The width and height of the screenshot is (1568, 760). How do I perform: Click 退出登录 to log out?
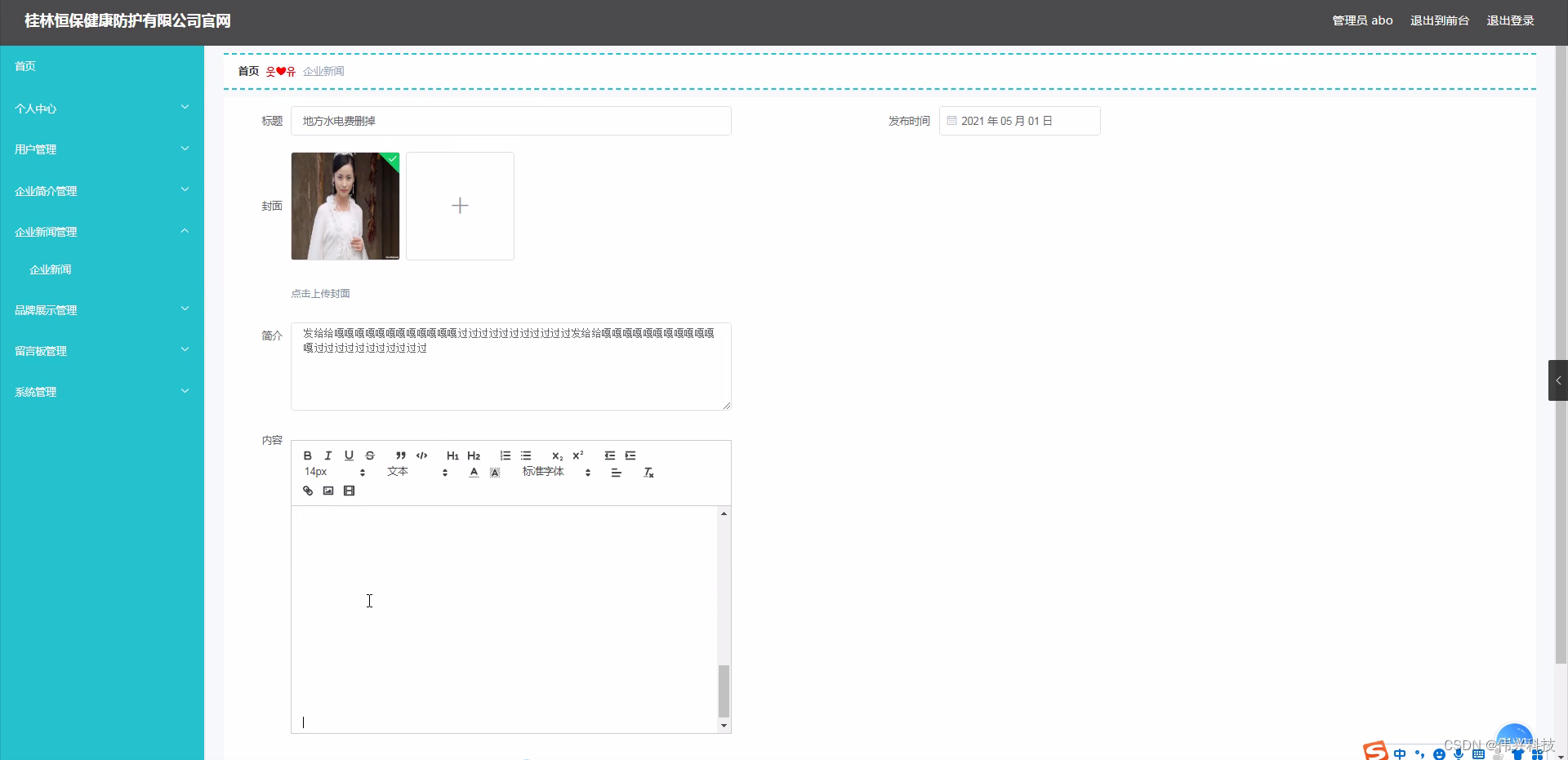click(x=1510, y=20)
